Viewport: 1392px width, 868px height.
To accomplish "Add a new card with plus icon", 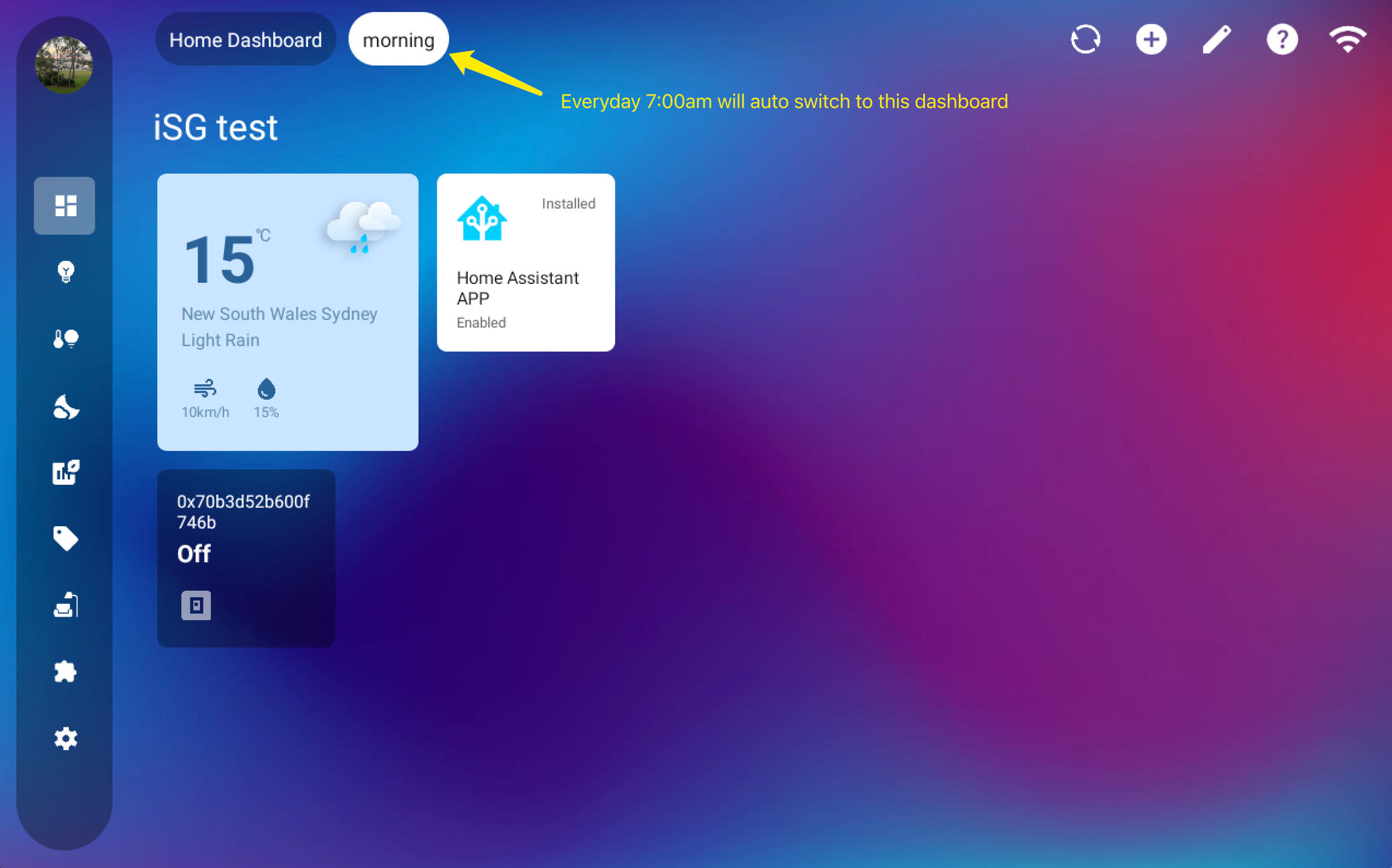I will pyautogui.click(x=1151, y=40).
